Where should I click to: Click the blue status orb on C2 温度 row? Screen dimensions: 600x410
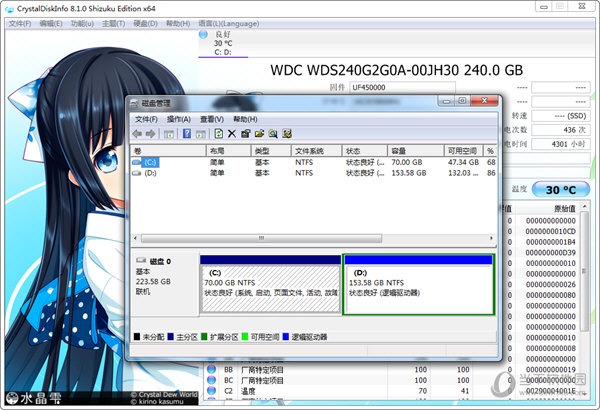[x=211, y=391]
